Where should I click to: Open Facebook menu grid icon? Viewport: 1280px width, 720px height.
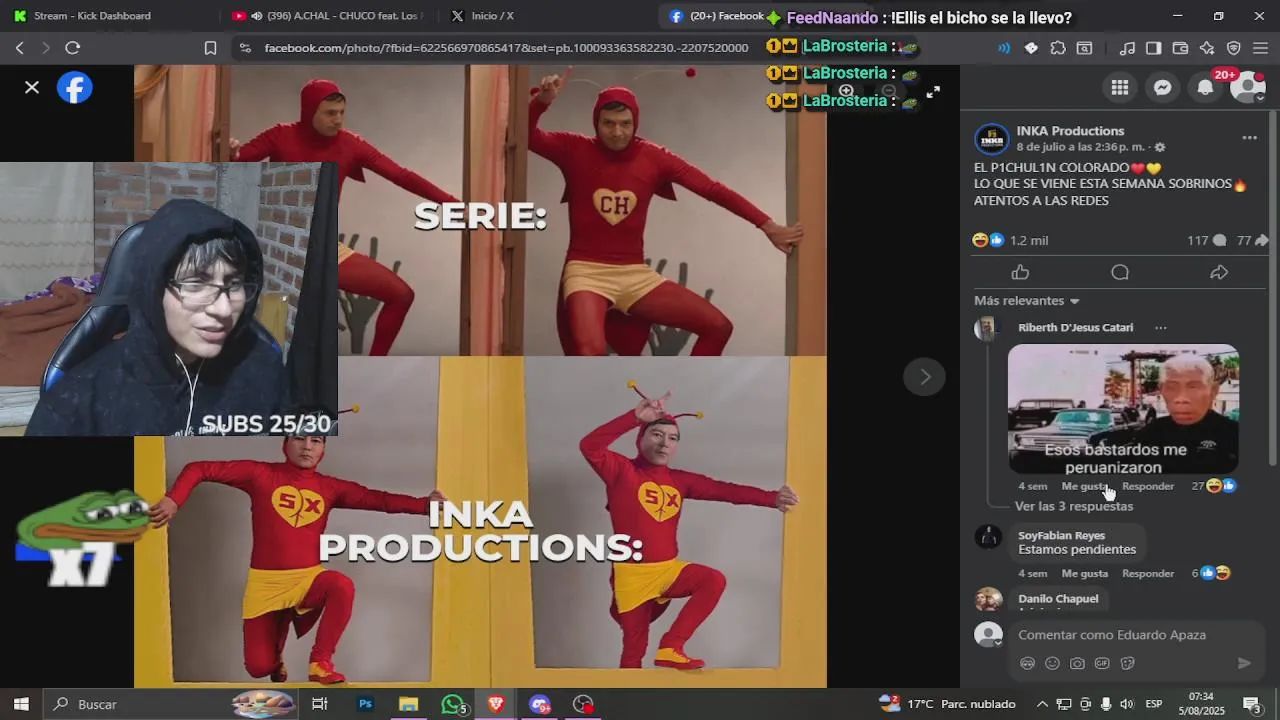1120,88
